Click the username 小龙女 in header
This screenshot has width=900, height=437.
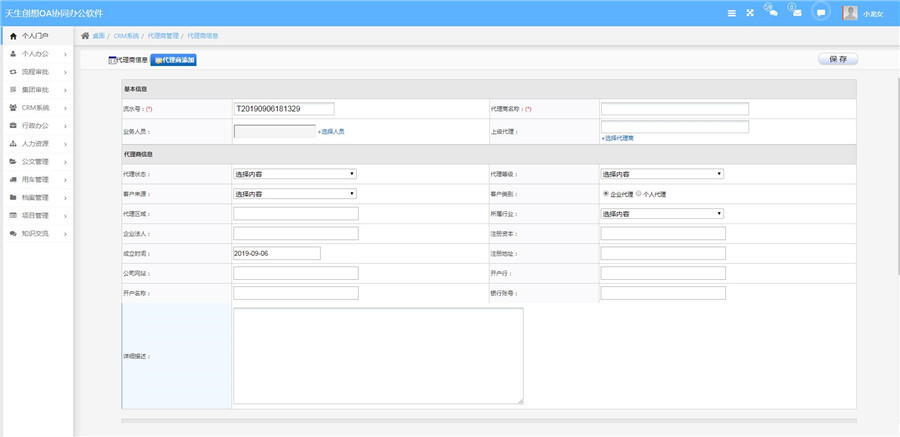pyautogui.click(x=872, y=14)
